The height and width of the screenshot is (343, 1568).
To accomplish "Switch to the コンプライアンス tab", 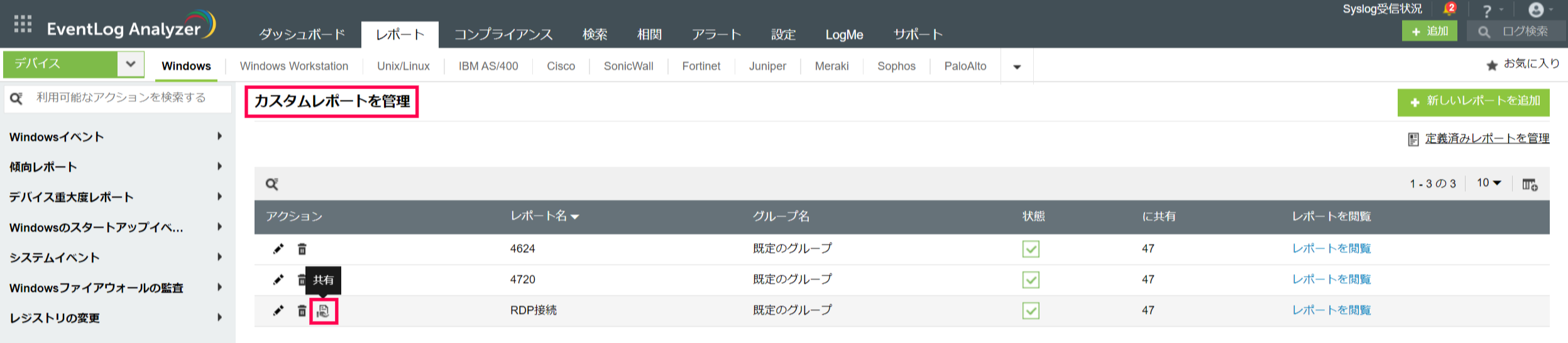I will [x=503, y=35].
